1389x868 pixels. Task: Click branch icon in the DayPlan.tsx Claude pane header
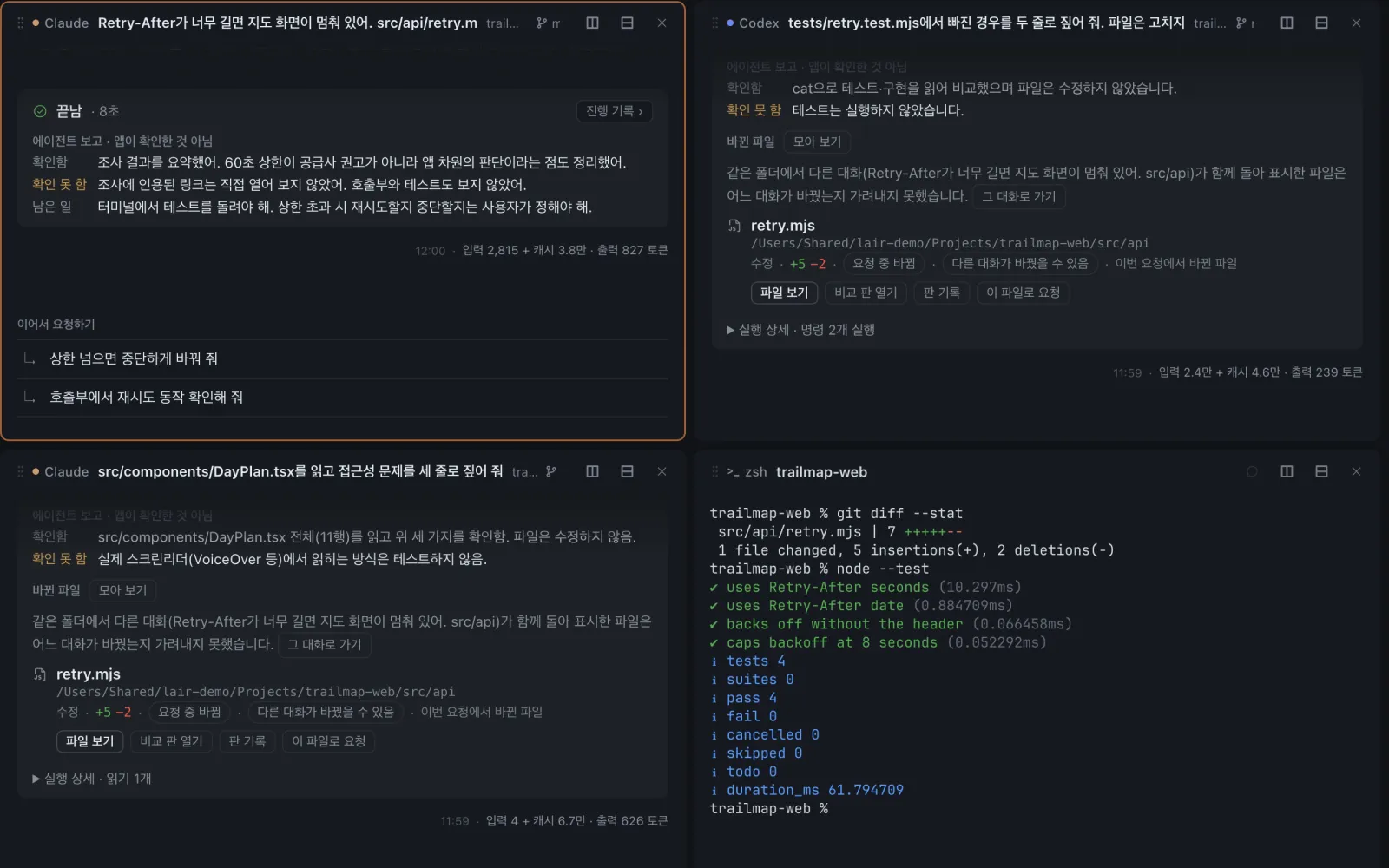click(x=551, y=471)
